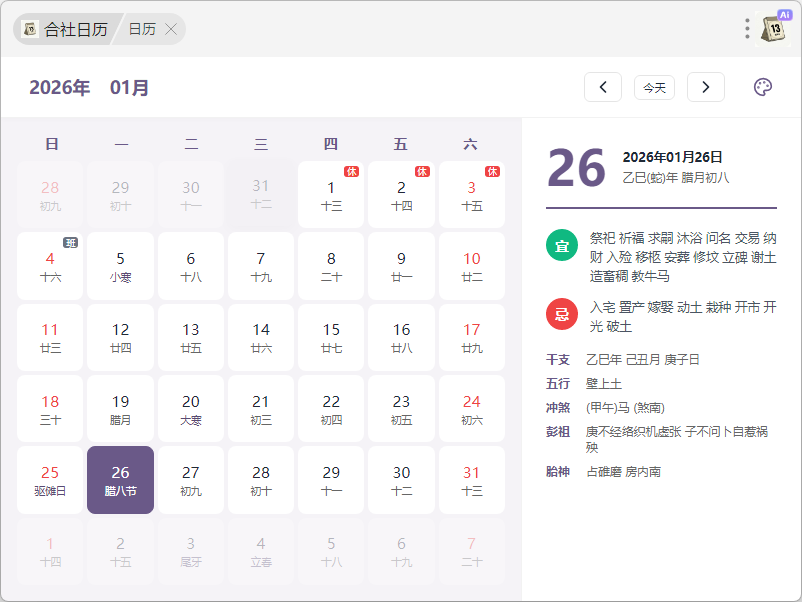802x602 pixels.
Task: Select the 日历 tab
Action: tap(142, 29)
